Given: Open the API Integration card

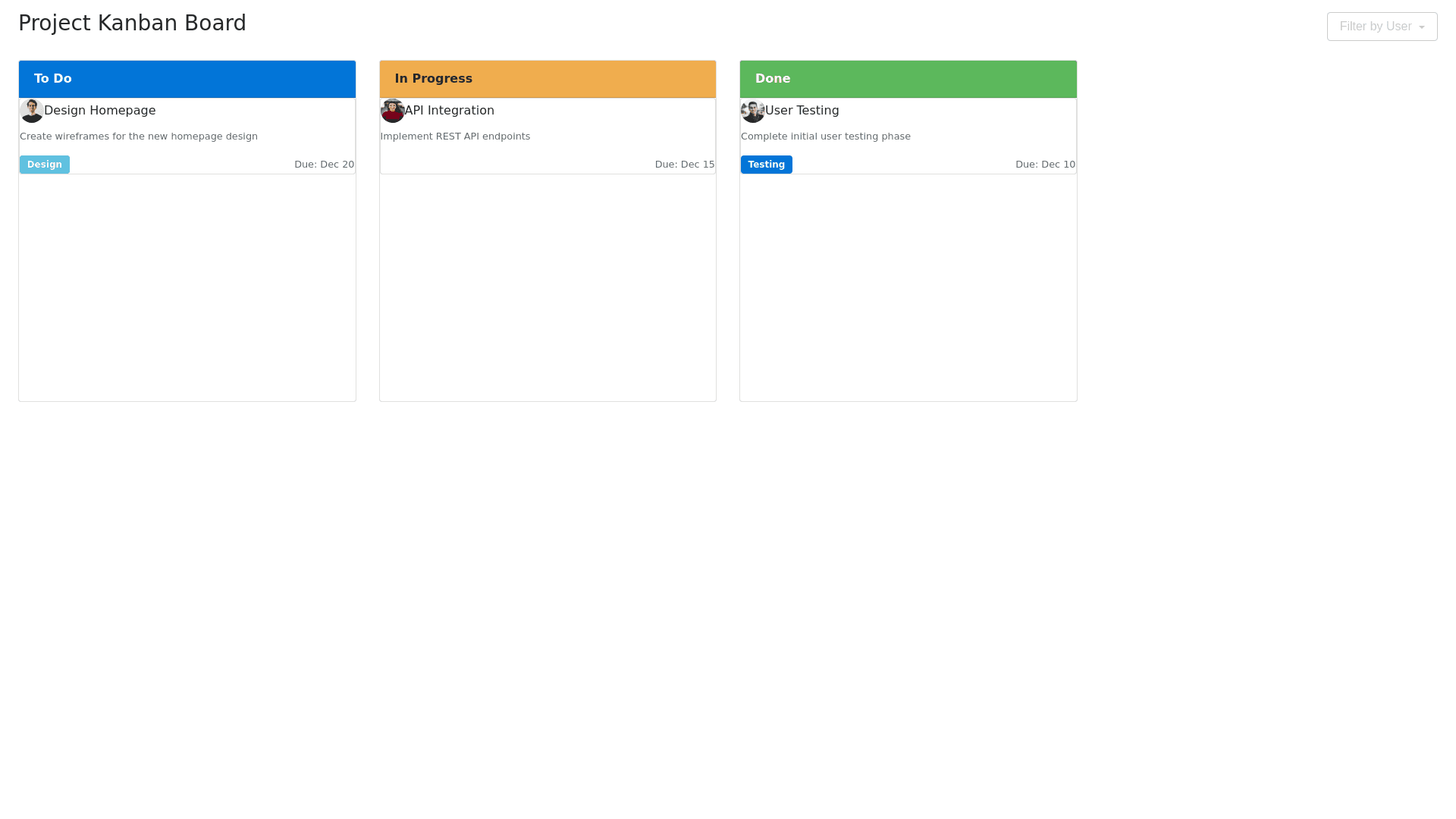Looking at the screenshot, I should (x=450, y=110).
